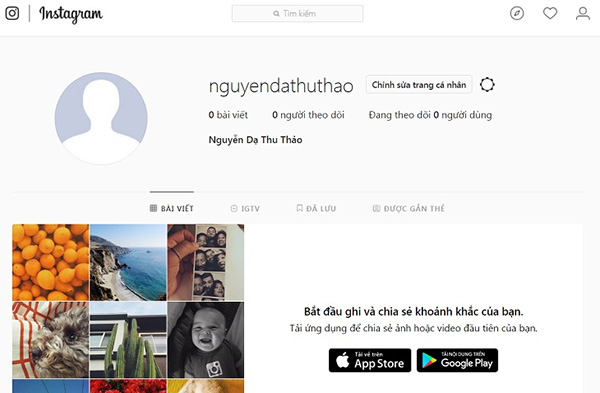Click Chỉnh sửa trang cá nhân button
Screen dimensions: 600x393
[419, 85]
